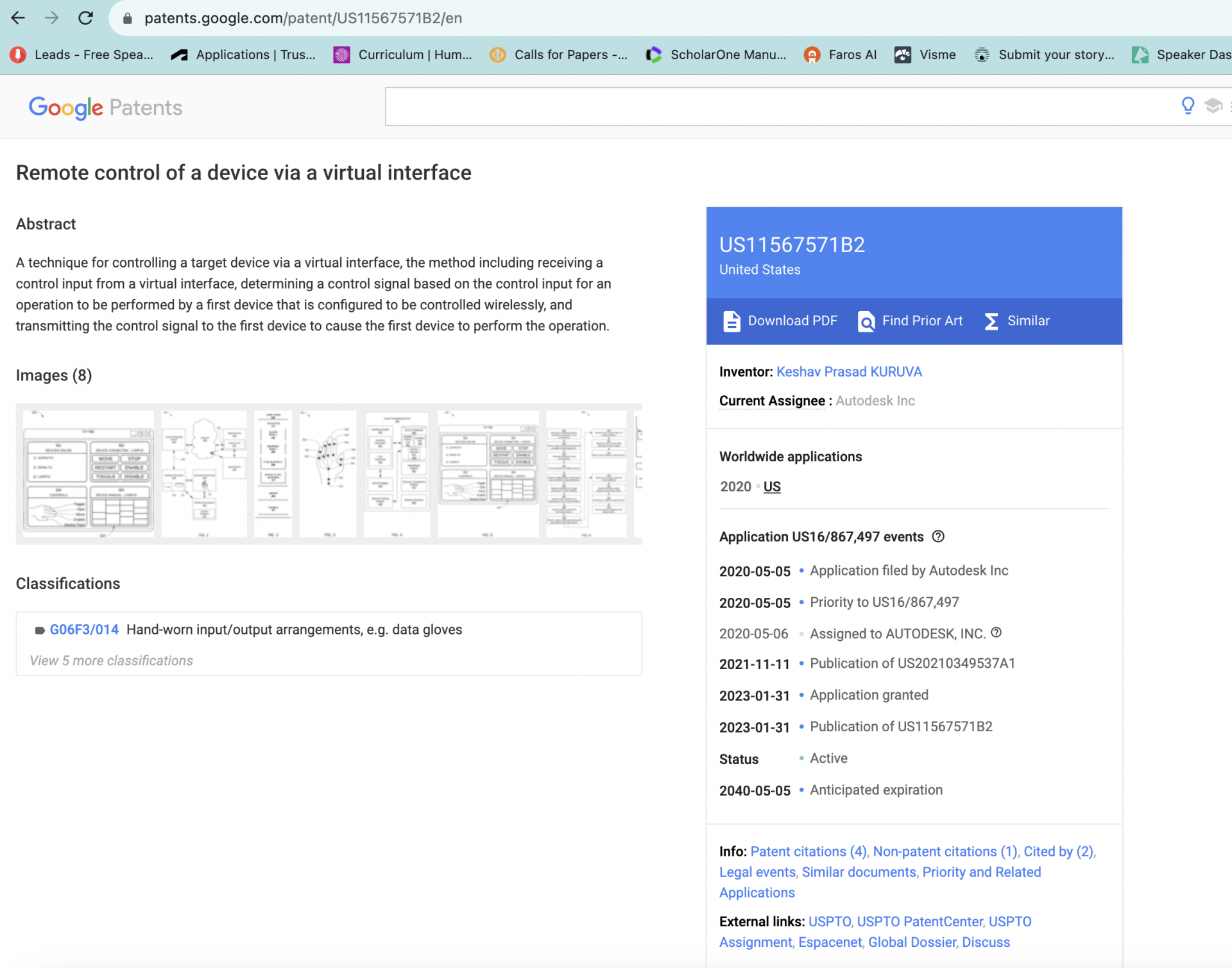This screenshot has width=1232, height=968.
Task: Click the lock icon in the address bar
Action: (x=127, y=19)
